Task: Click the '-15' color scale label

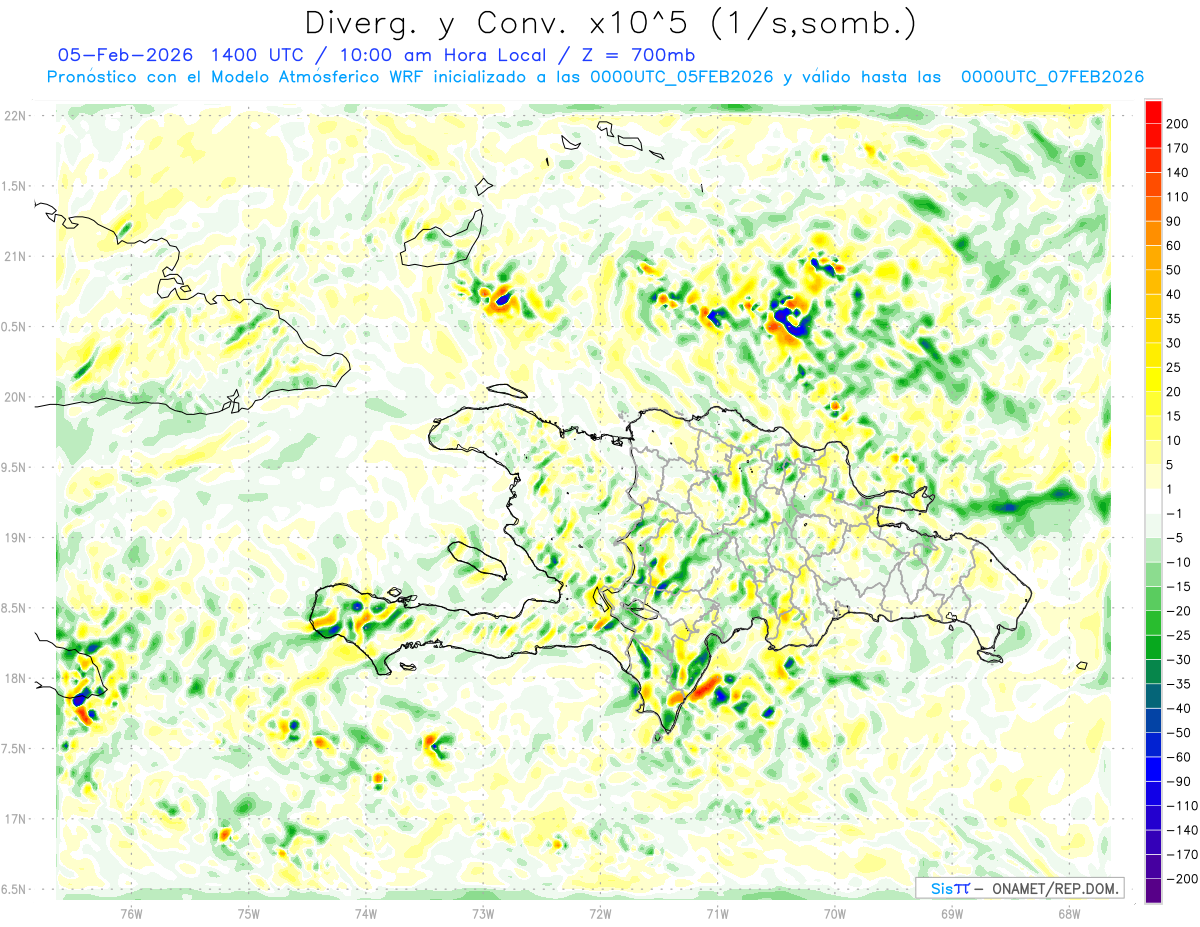Action: click(1178, 587)
